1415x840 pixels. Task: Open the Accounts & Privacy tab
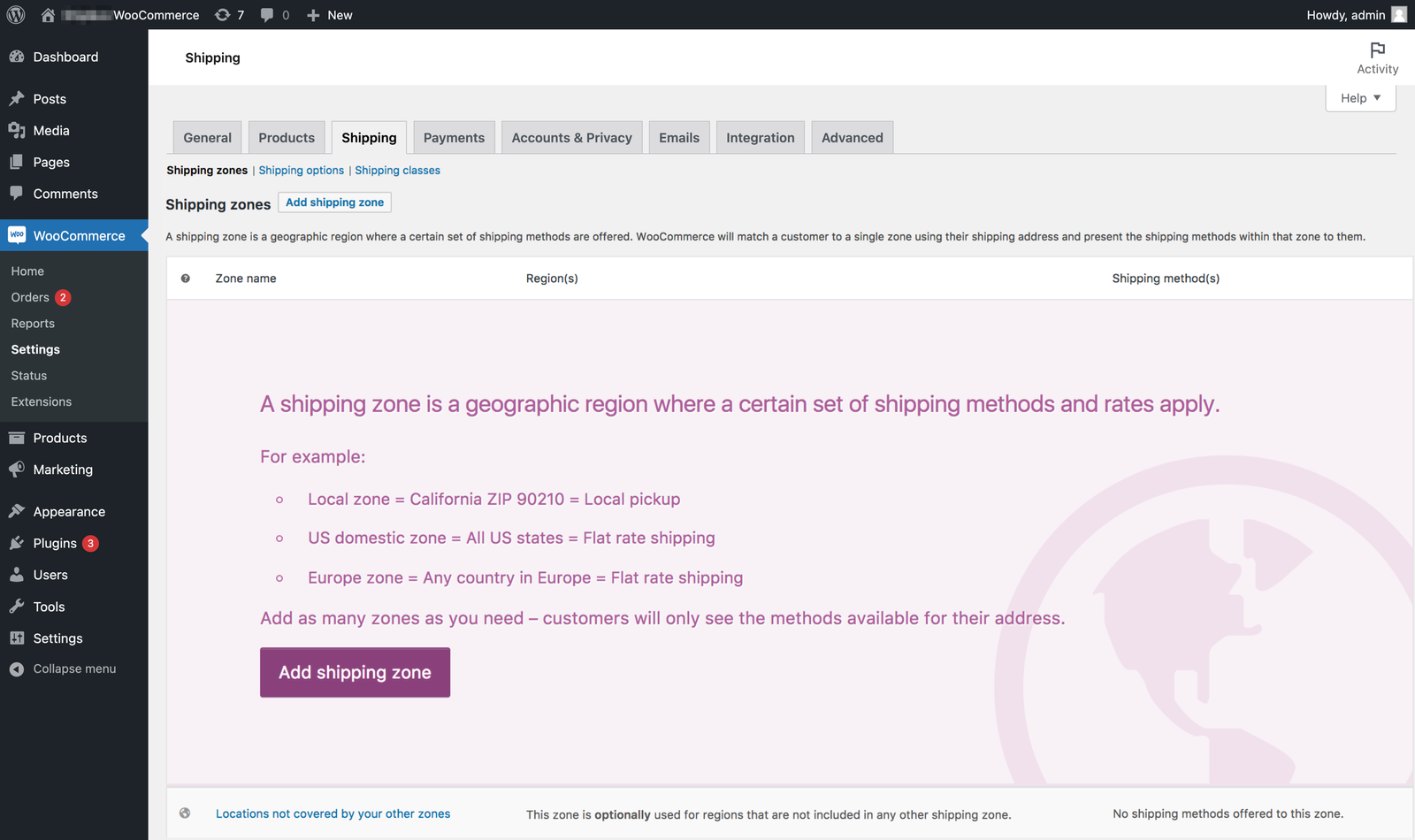pyautogui.click(x=571, y=137)
